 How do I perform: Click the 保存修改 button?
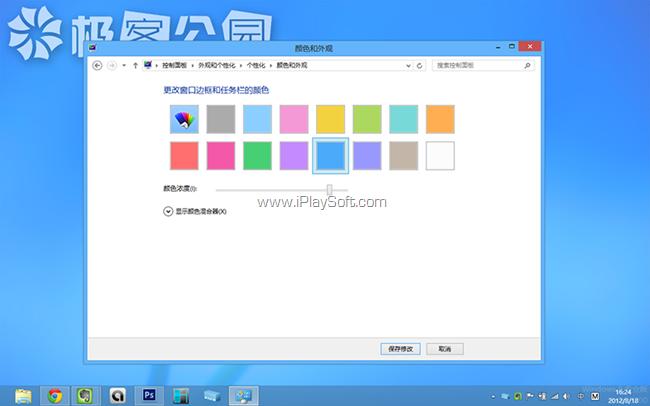coord(398,348)
